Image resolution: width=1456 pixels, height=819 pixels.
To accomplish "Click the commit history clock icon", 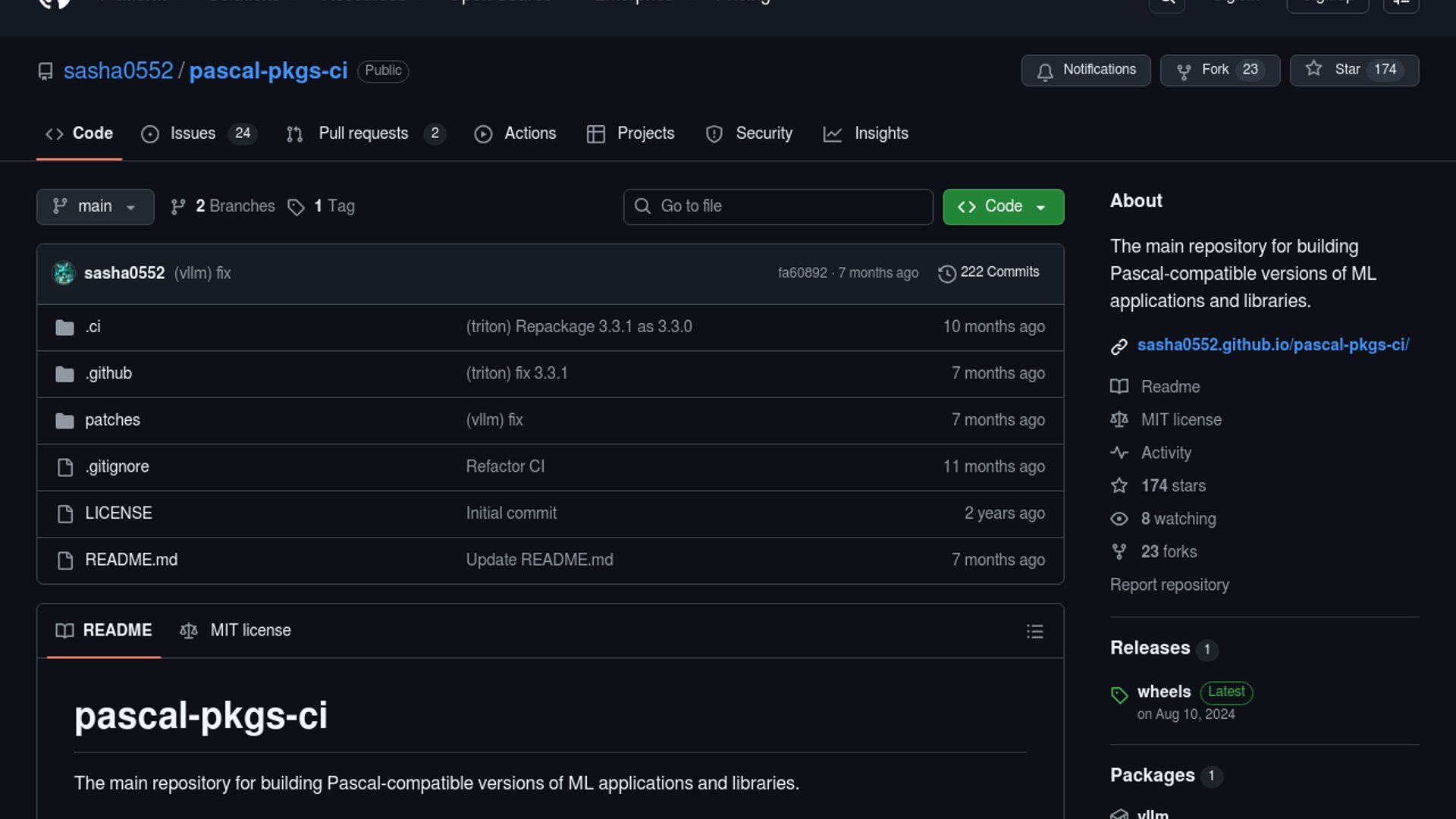I will coord(946,274).
